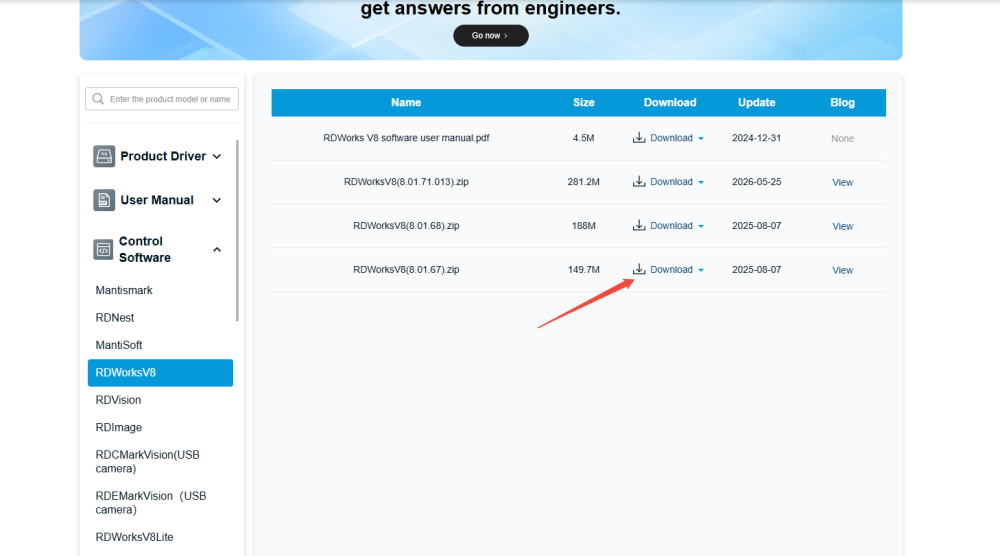Screen dimensions: 1000x556
Task: Select MantiSoft in the sidebar
Action: (x=119, y=345)
